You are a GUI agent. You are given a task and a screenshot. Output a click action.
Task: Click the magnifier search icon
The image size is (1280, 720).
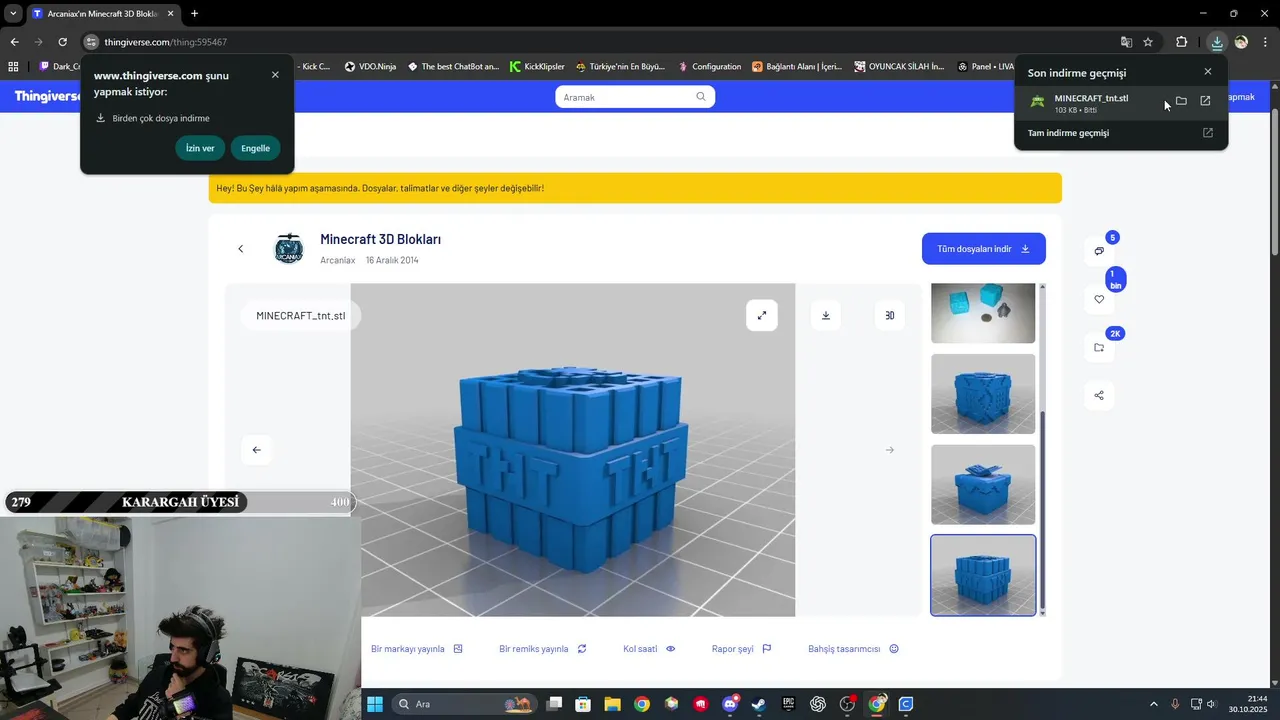pos(701,97)
